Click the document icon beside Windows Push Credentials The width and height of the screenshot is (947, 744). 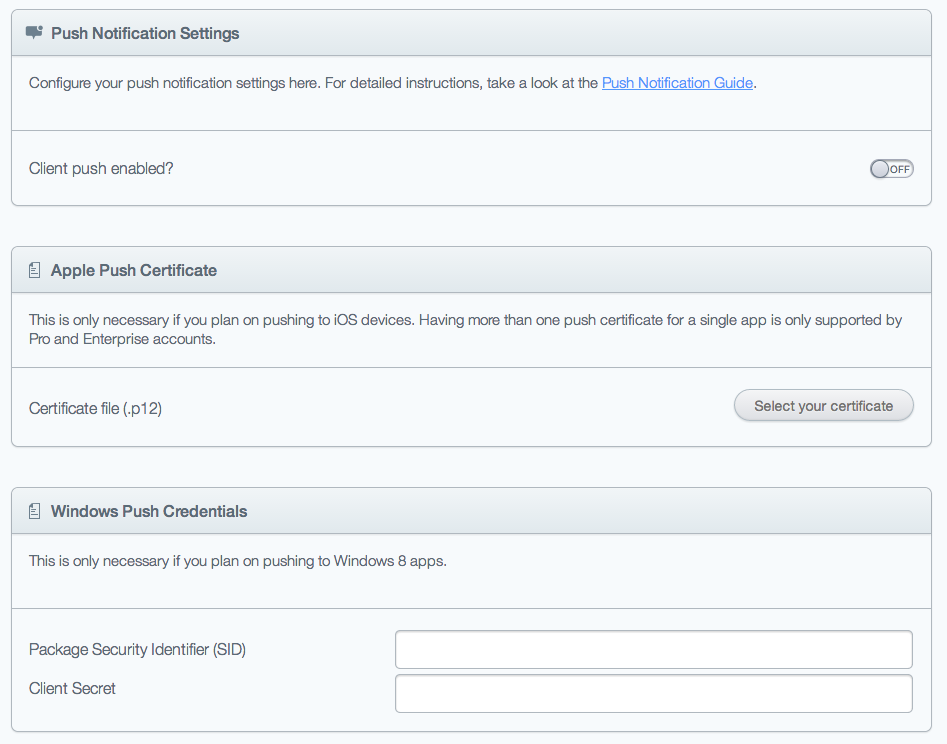coord(34,511)
